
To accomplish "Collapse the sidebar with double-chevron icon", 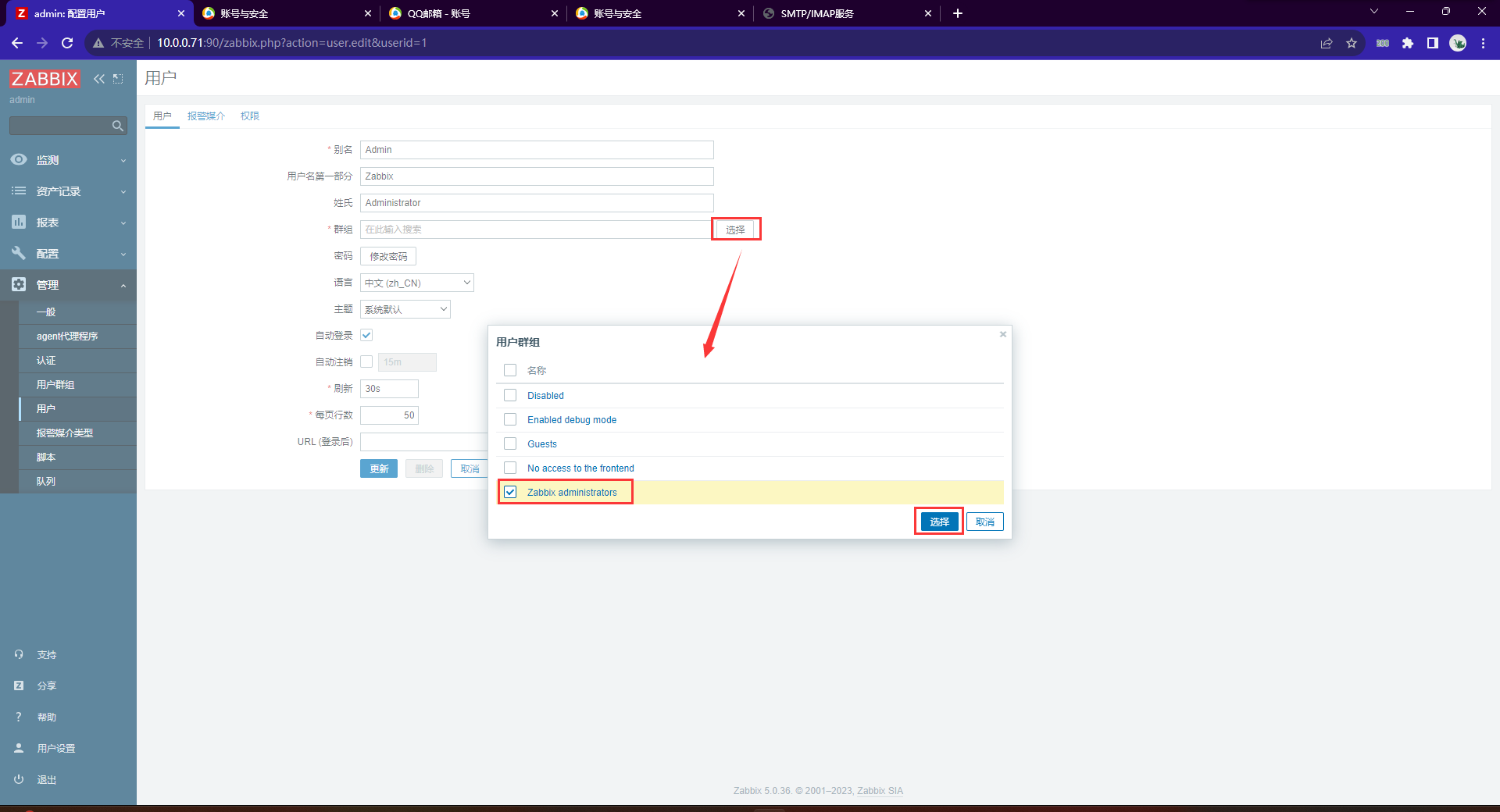I will 99,79.
